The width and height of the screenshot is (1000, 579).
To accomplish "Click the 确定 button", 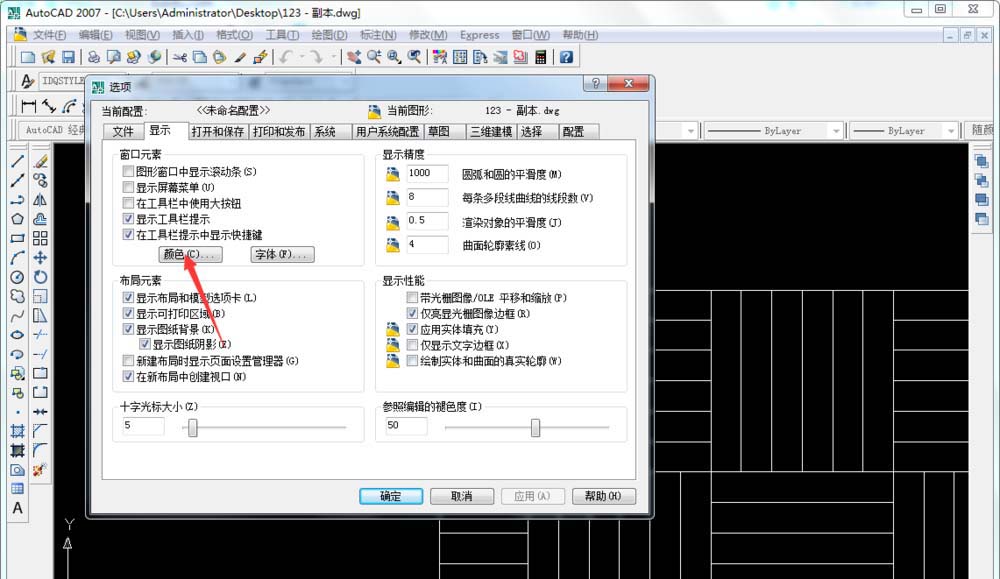I will [391, 496].
